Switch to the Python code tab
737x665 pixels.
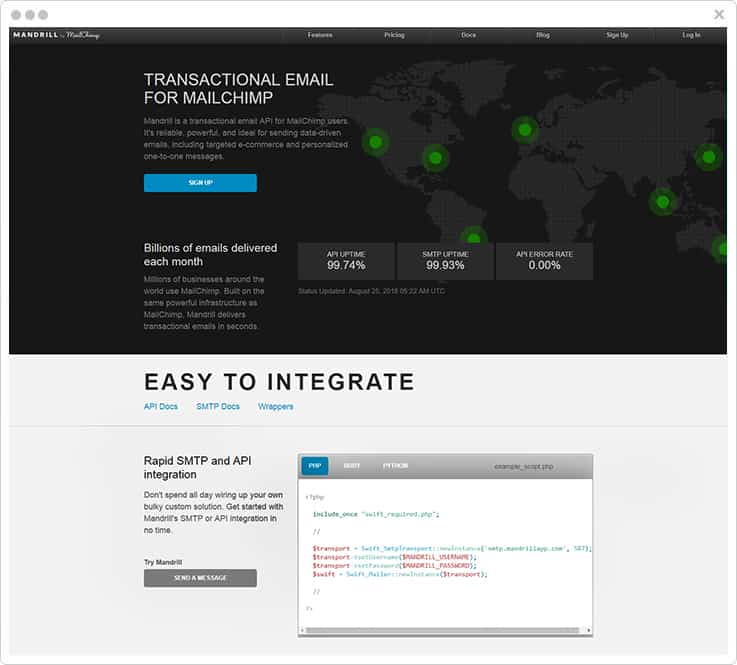395,466
